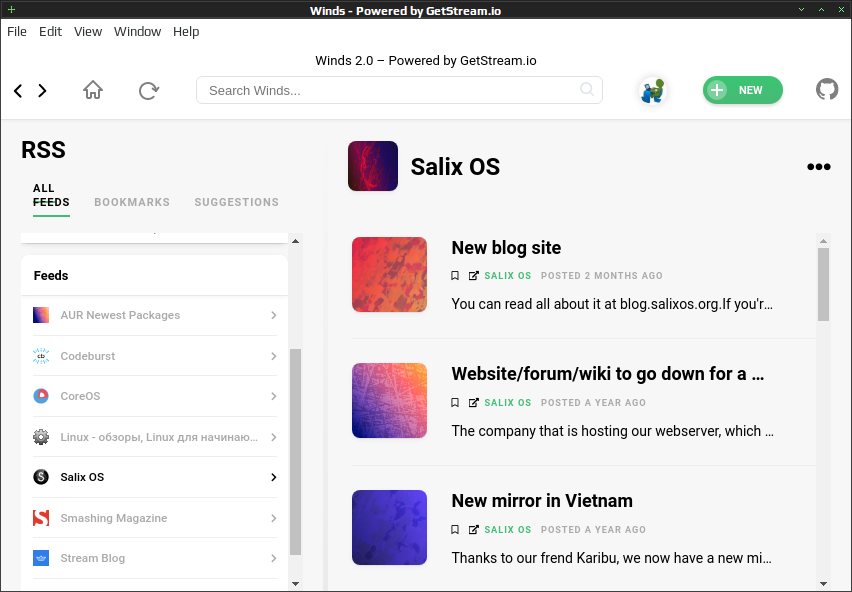Click the AUR Newest Packages feed icon
The width and height of the screenshot is (852, 592).
(41, 315)
